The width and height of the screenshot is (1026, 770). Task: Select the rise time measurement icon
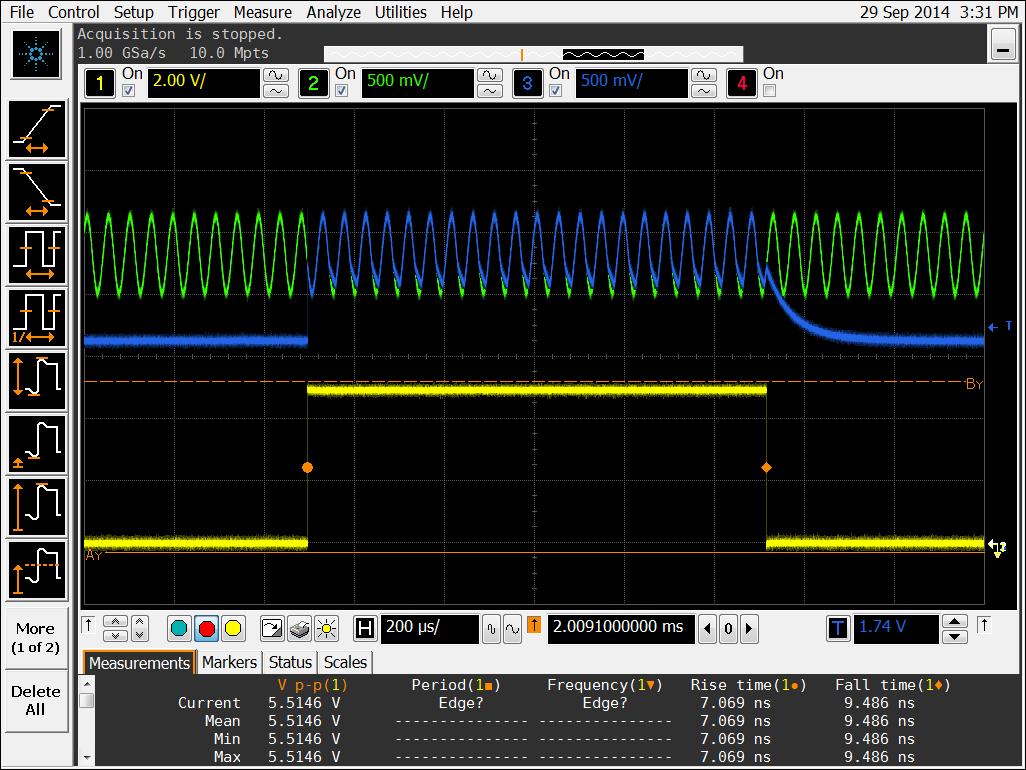(x=37, y=130)
